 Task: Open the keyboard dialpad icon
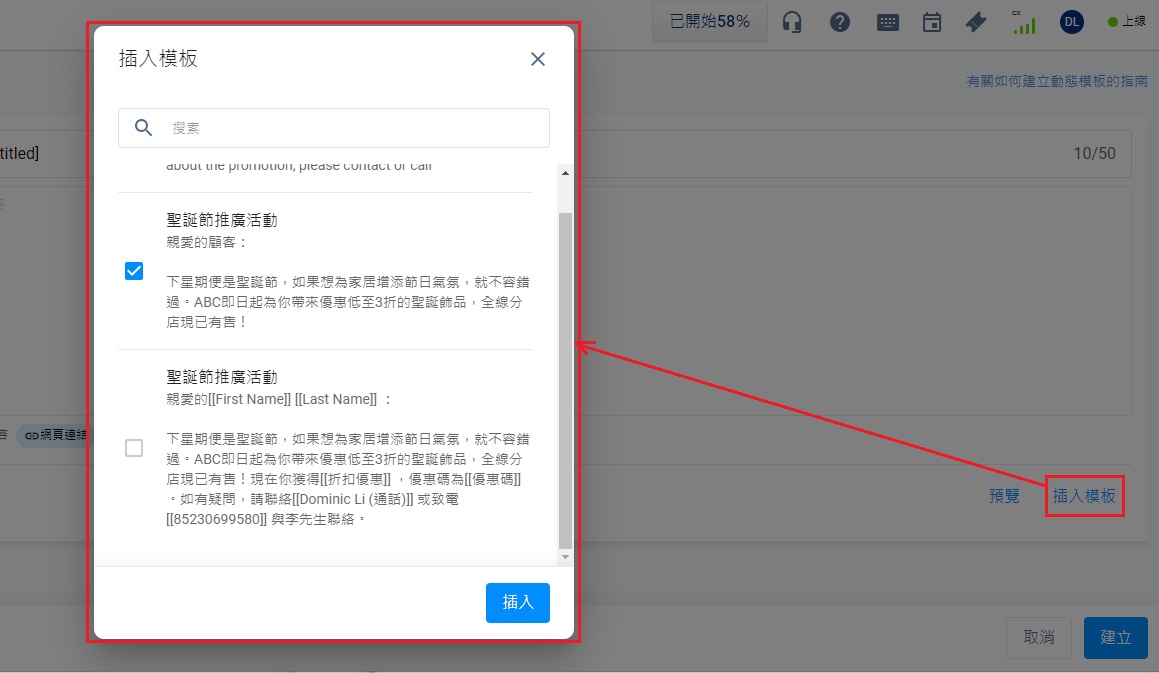pos(888,22)
